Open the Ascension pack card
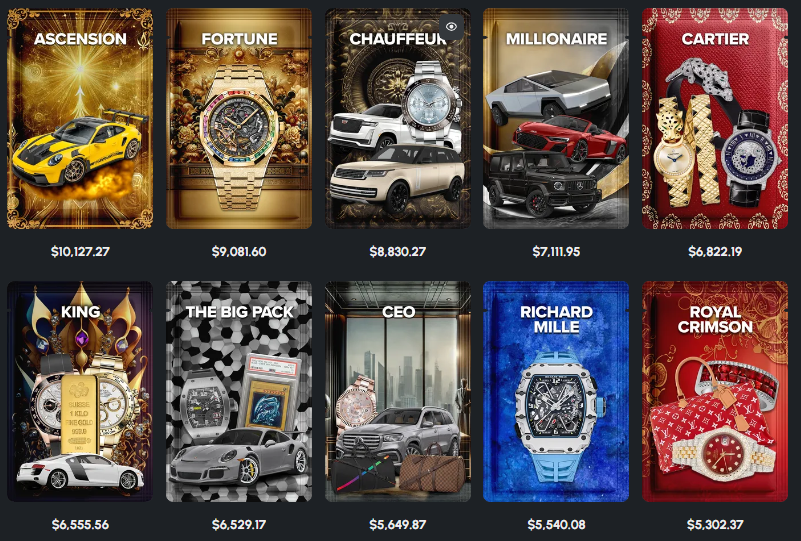 pos(80,119)
